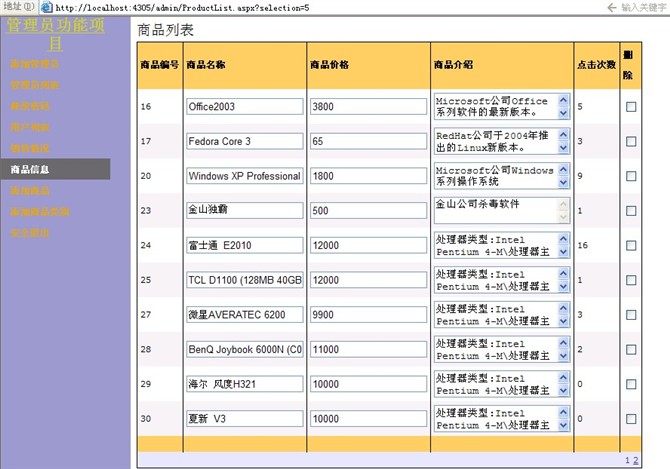The height and width of the screenshot is (469, 670).
Task: Click the address bar URL ProductList.aspx
Action: 182,8
